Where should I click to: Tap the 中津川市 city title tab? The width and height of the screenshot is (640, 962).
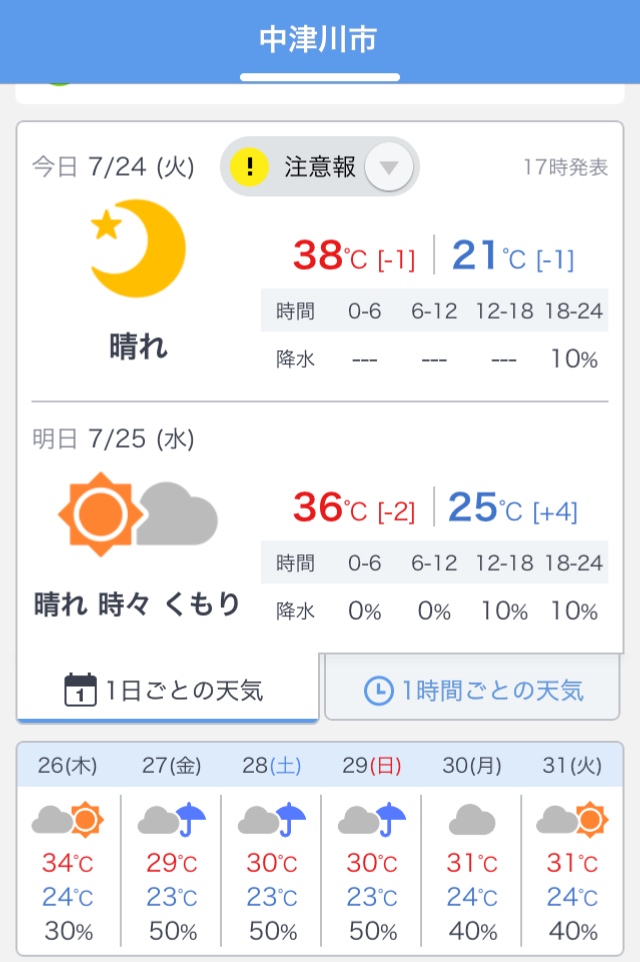[318, 39]
